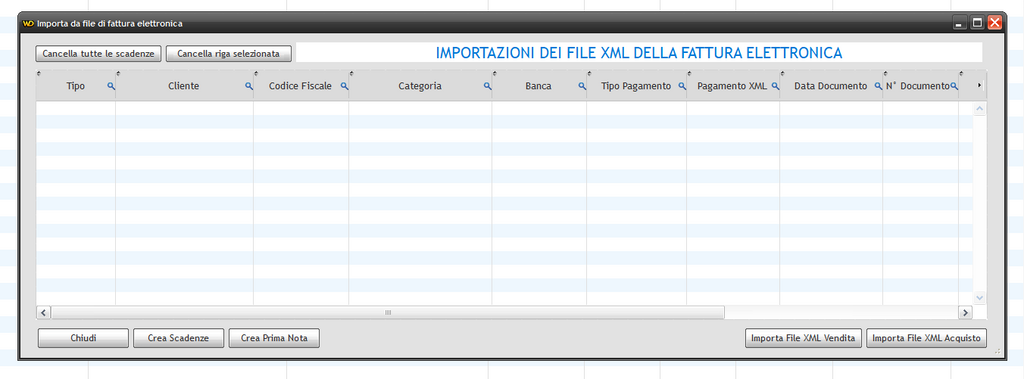
Task: Open search icon for Codice Fiscale column
Action: (344, 86)
